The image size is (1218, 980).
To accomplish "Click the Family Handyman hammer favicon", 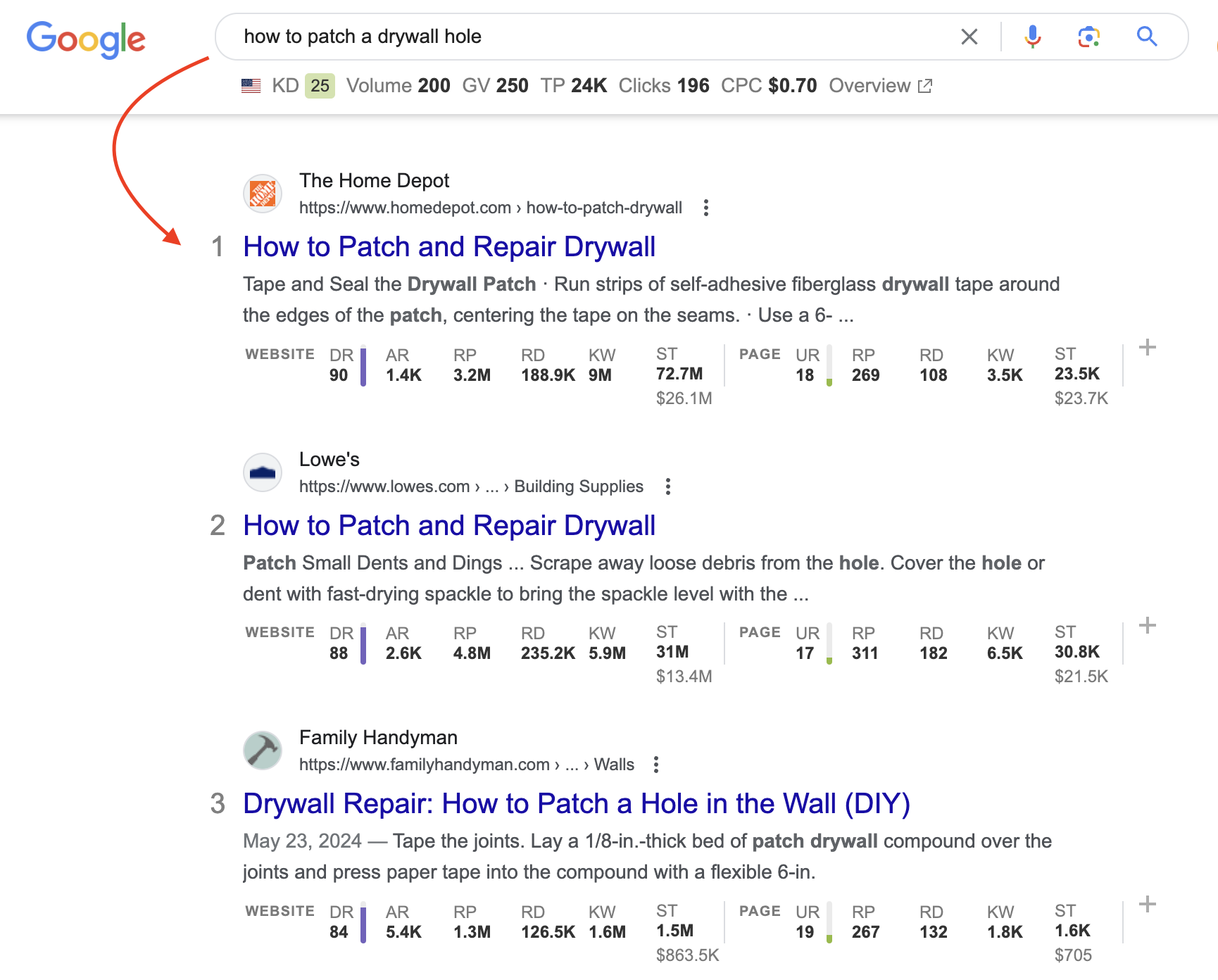I will pos(263,750).
